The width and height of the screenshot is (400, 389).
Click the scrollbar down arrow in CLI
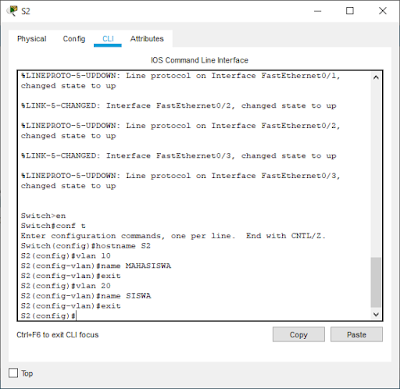pyautogui.click(x=376, y=314)
